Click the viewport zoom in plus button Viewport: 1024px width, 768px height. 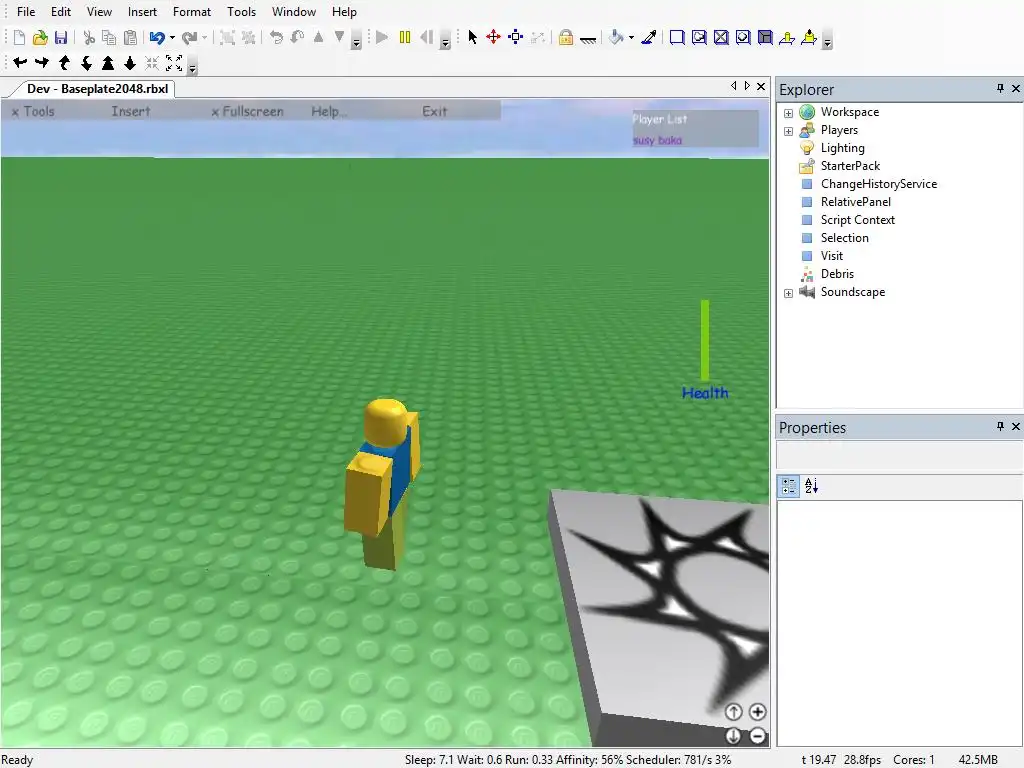[x=758, y=712]
